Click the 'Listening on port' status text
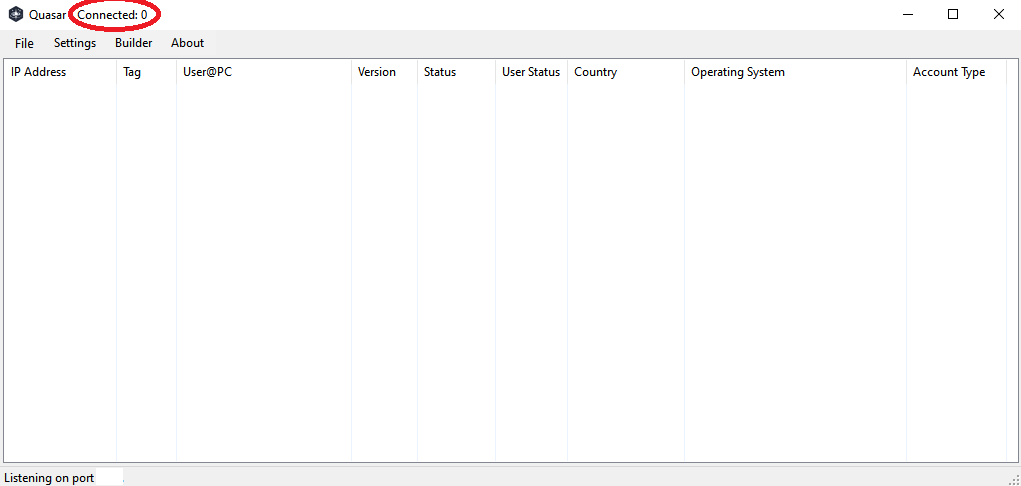 click(49, 478)
